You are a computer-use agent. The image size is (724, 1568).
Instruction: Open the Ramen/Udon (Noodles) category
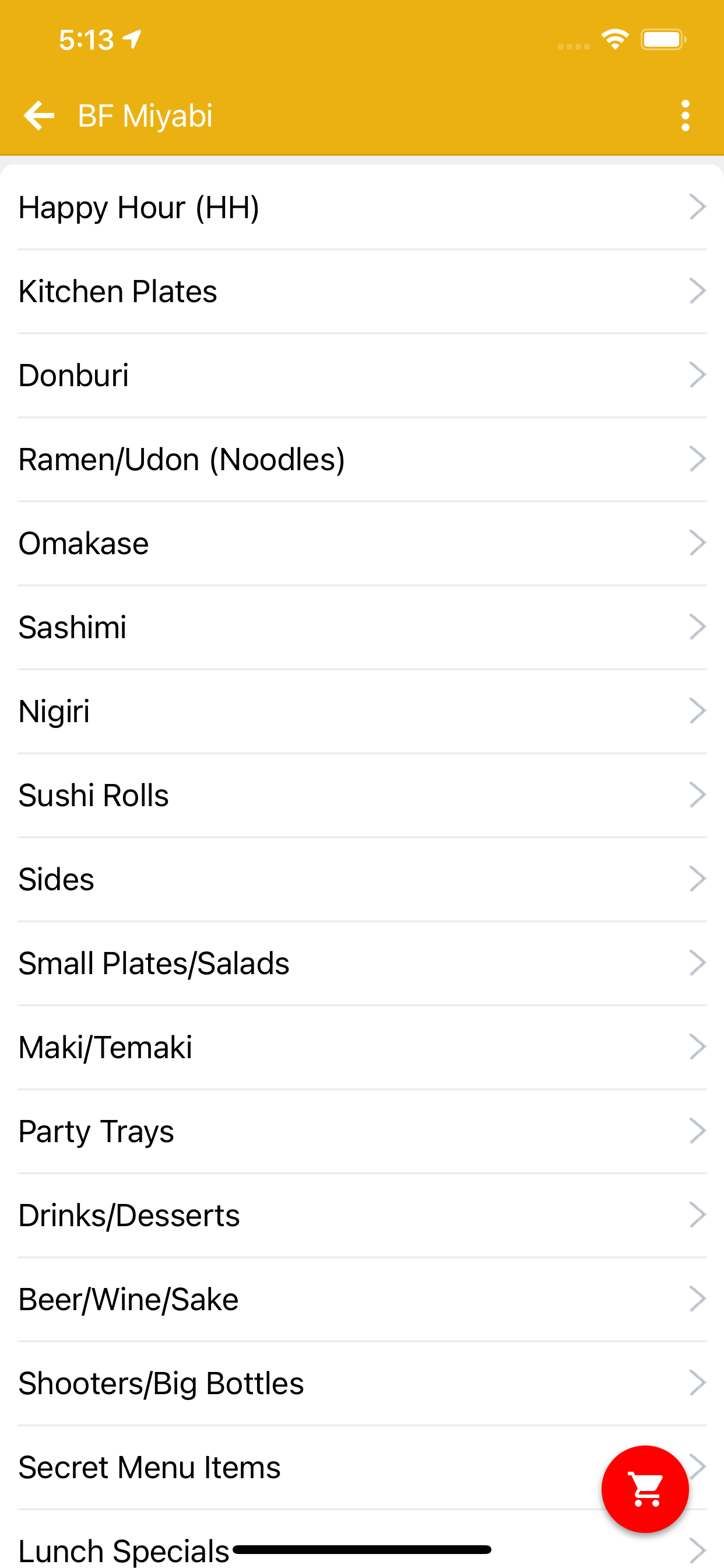click(181, 459)
